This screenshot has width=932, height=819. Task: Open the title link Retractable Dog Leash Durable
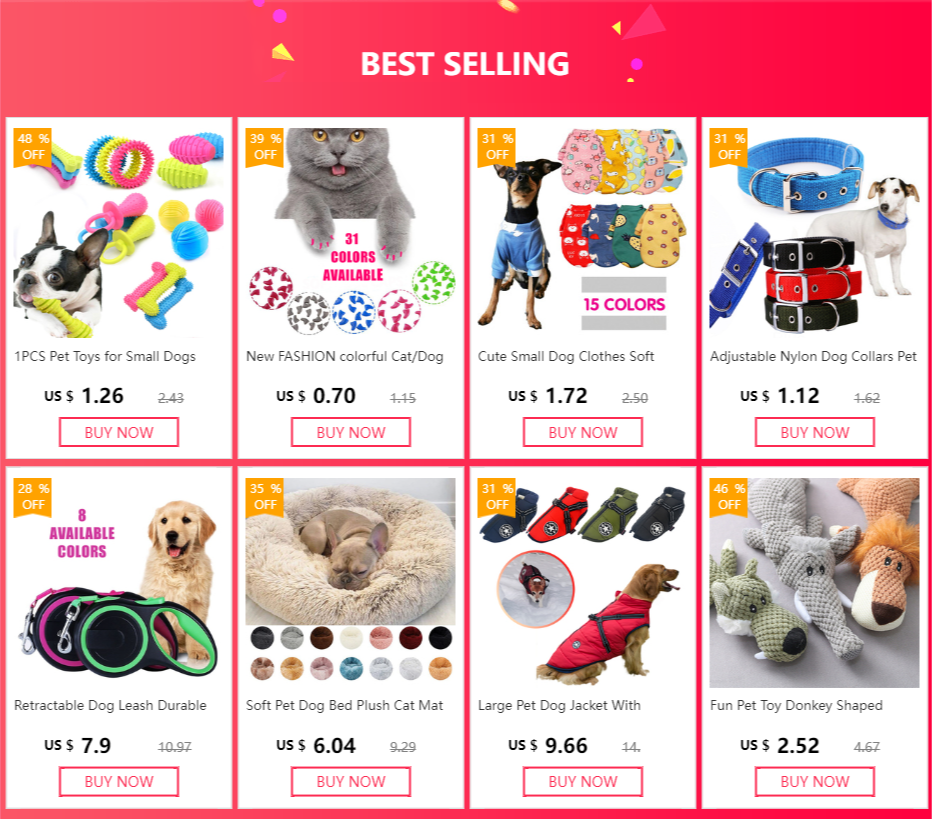pos(111,705)
